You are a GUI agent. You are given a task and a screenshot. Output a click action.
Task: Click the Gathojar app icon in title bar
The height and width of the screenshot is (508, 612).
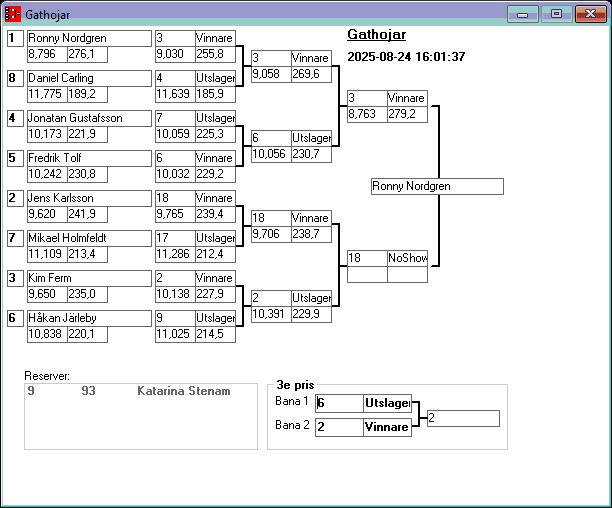click(x=12, y=14)
